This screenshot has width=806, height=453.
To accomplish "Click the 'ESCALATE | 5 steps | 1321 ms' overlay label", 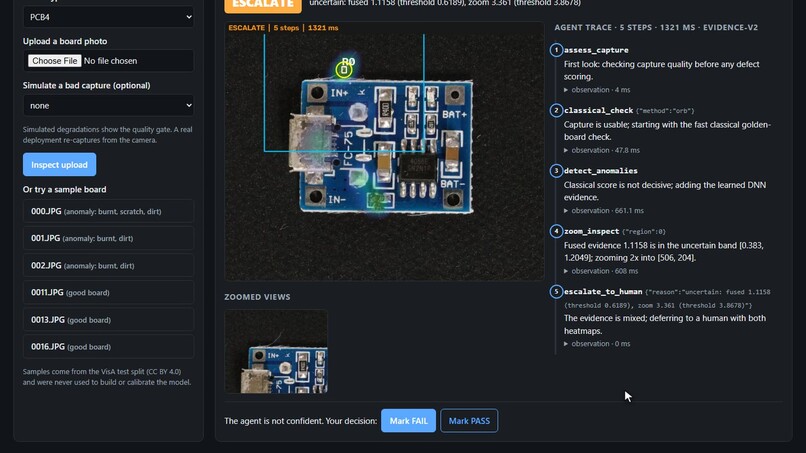I will [x=283, y=28].
